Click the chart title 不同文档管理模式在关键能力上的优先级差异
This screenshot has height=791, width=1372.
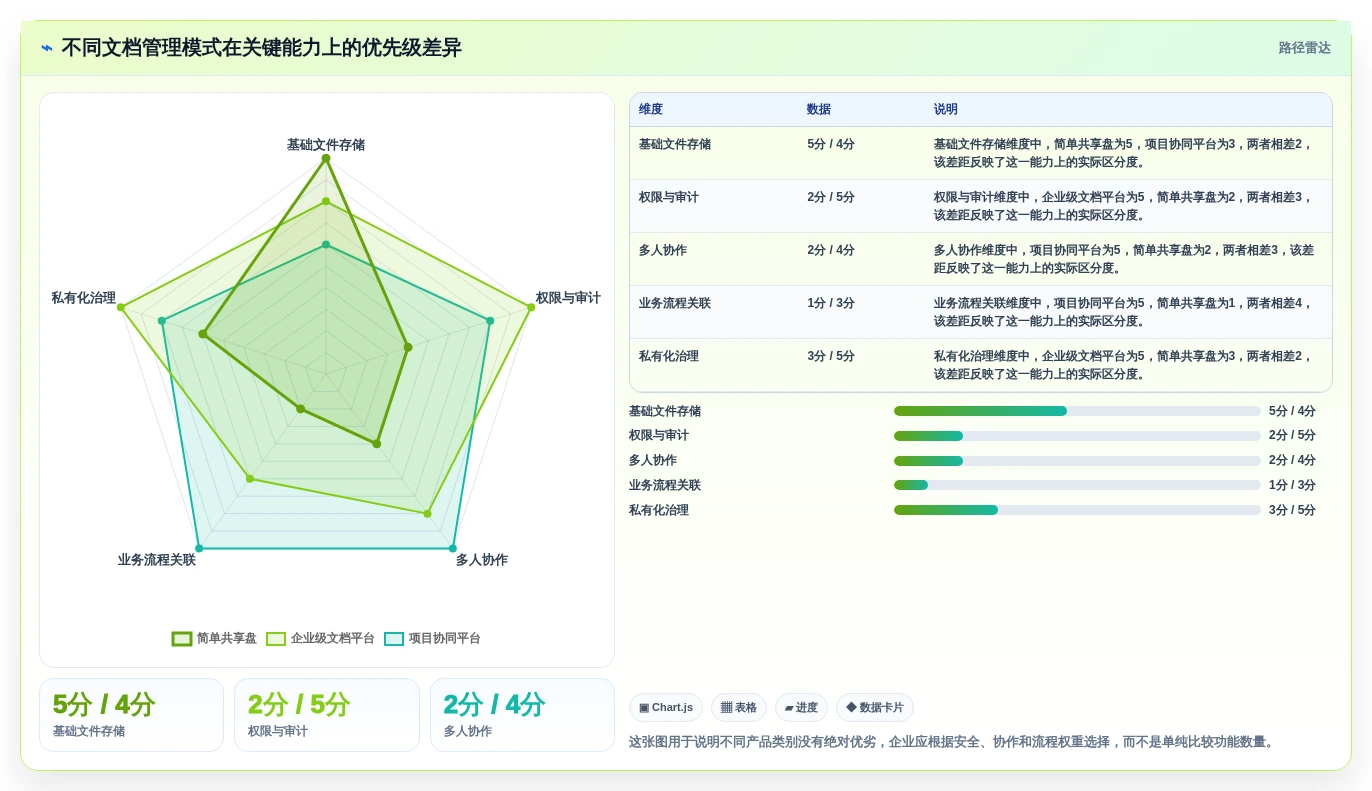tap(261, 48)
